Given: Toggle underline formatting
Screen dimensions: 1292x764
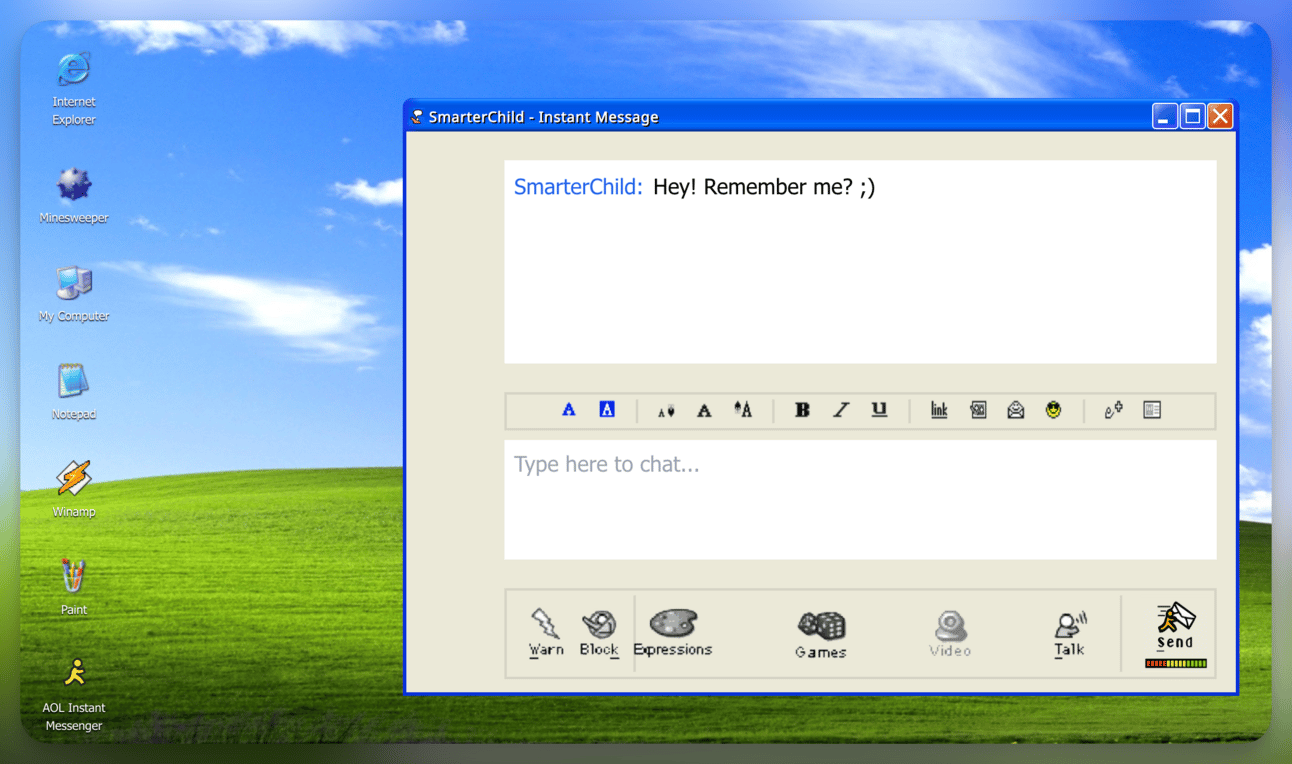Looking at the screenshot, I should (x=879, y=410).
